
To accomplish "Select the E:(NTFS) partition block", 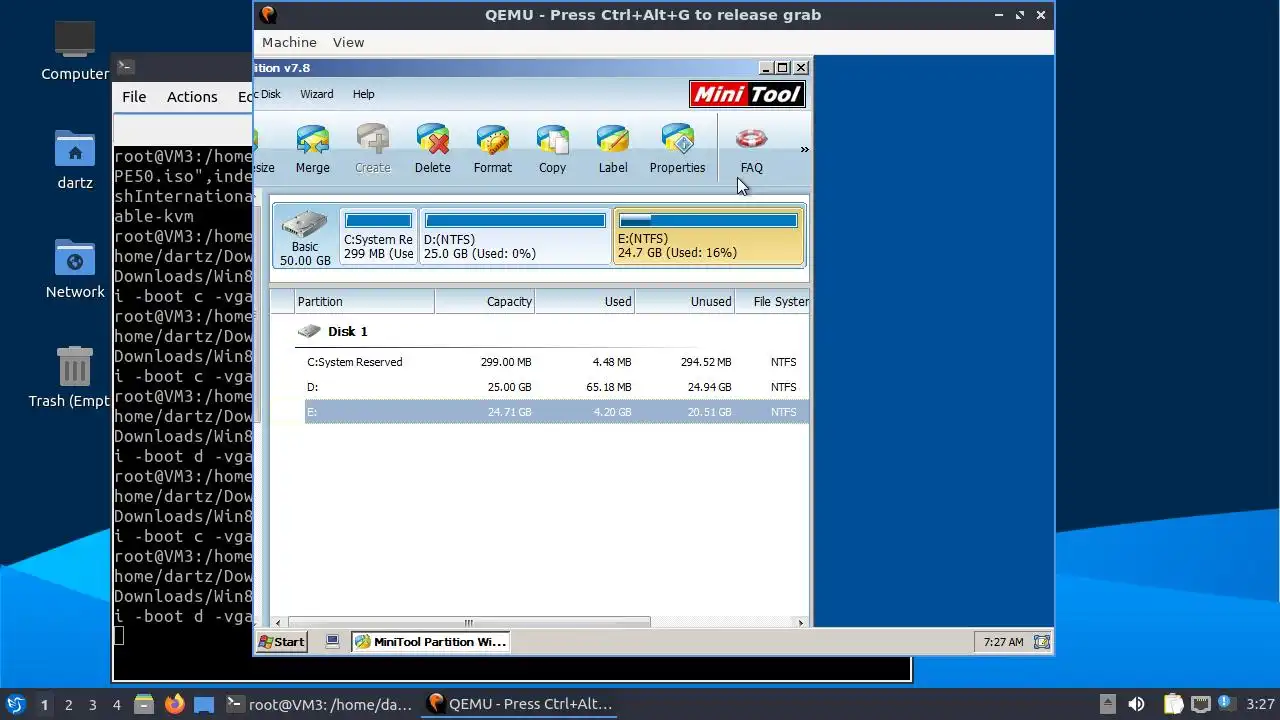I will [708, 237].
